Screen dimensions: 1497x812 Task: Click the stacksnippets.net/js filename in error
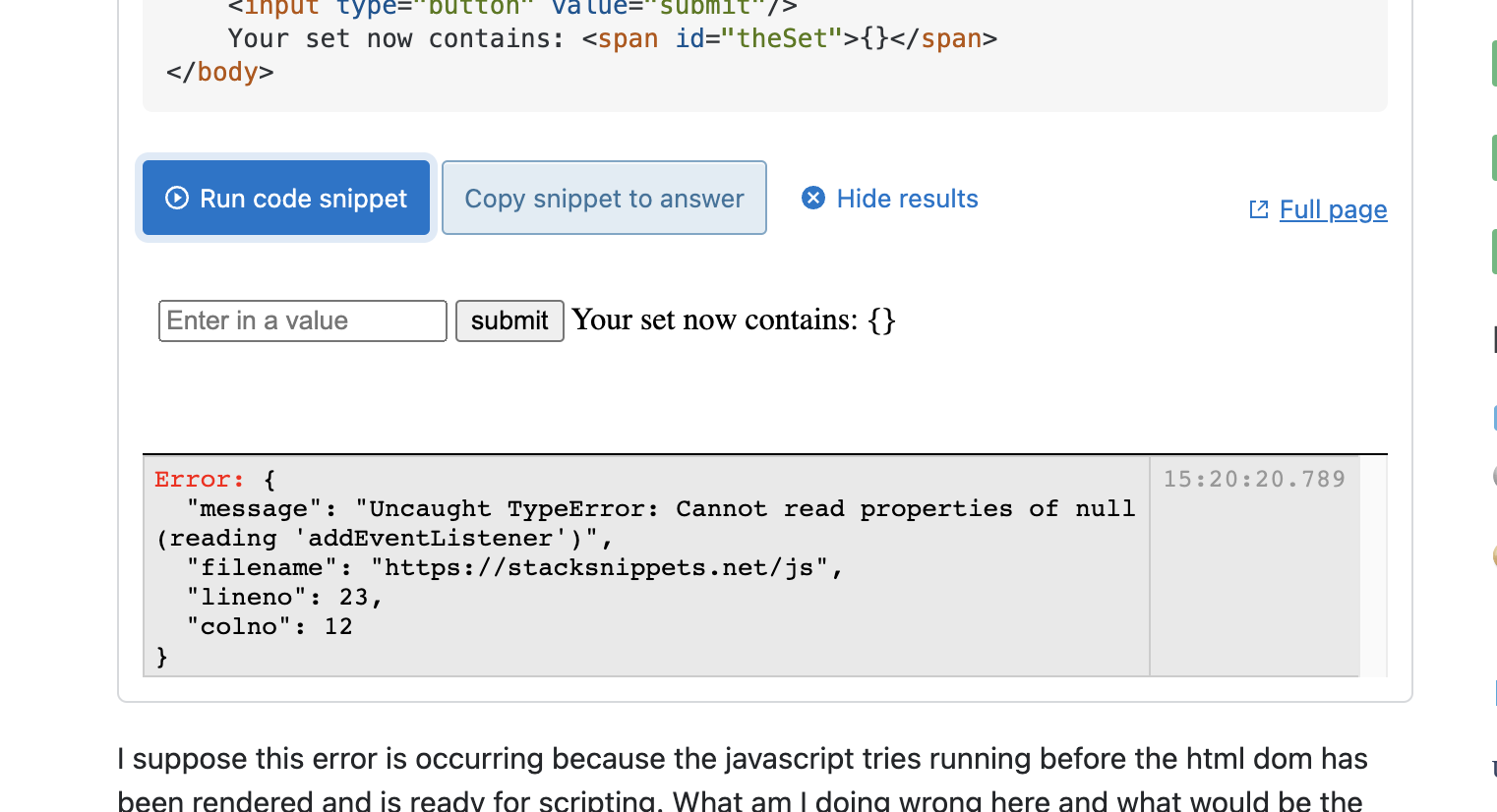[x=598, y=568]
